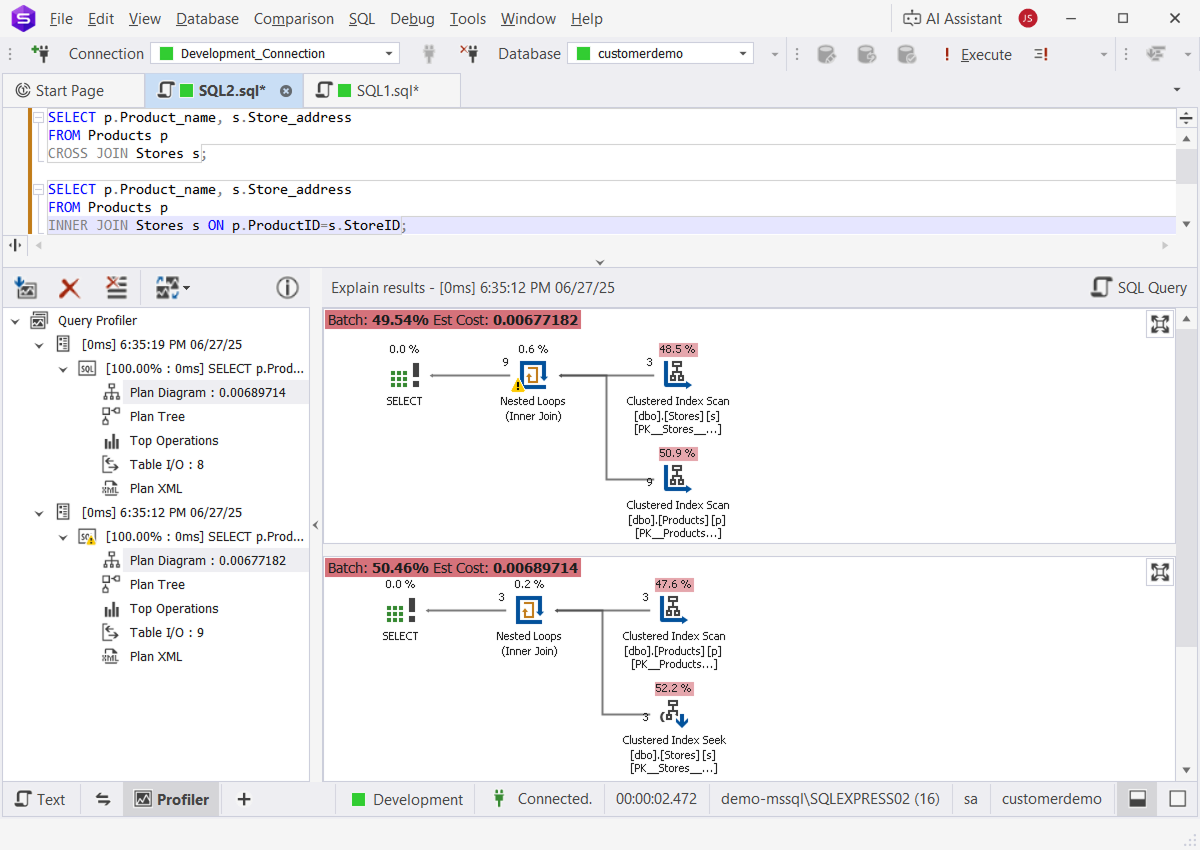Collapse the Query Profiler tree node
The height and width of the screenshot is (850, 1200).
[x=16, y=321]
